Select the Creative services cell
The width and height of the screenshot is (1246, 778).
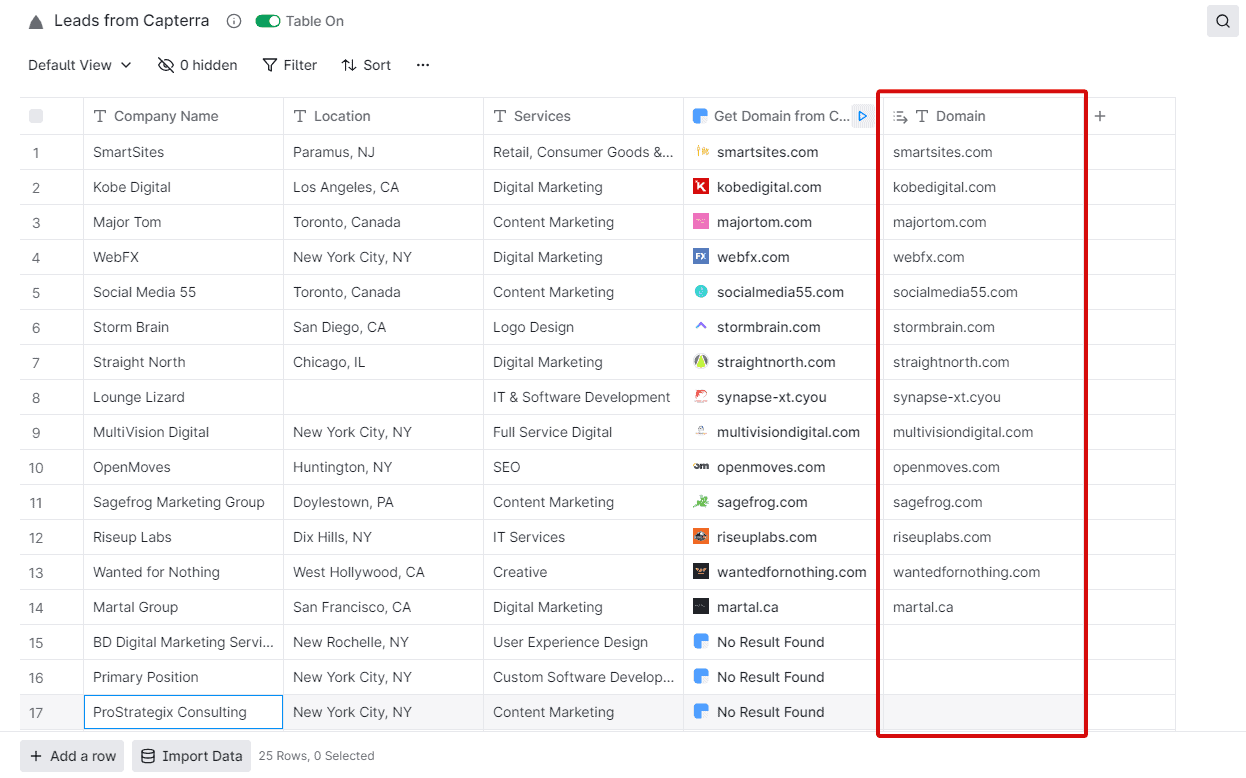coord(584,572)
